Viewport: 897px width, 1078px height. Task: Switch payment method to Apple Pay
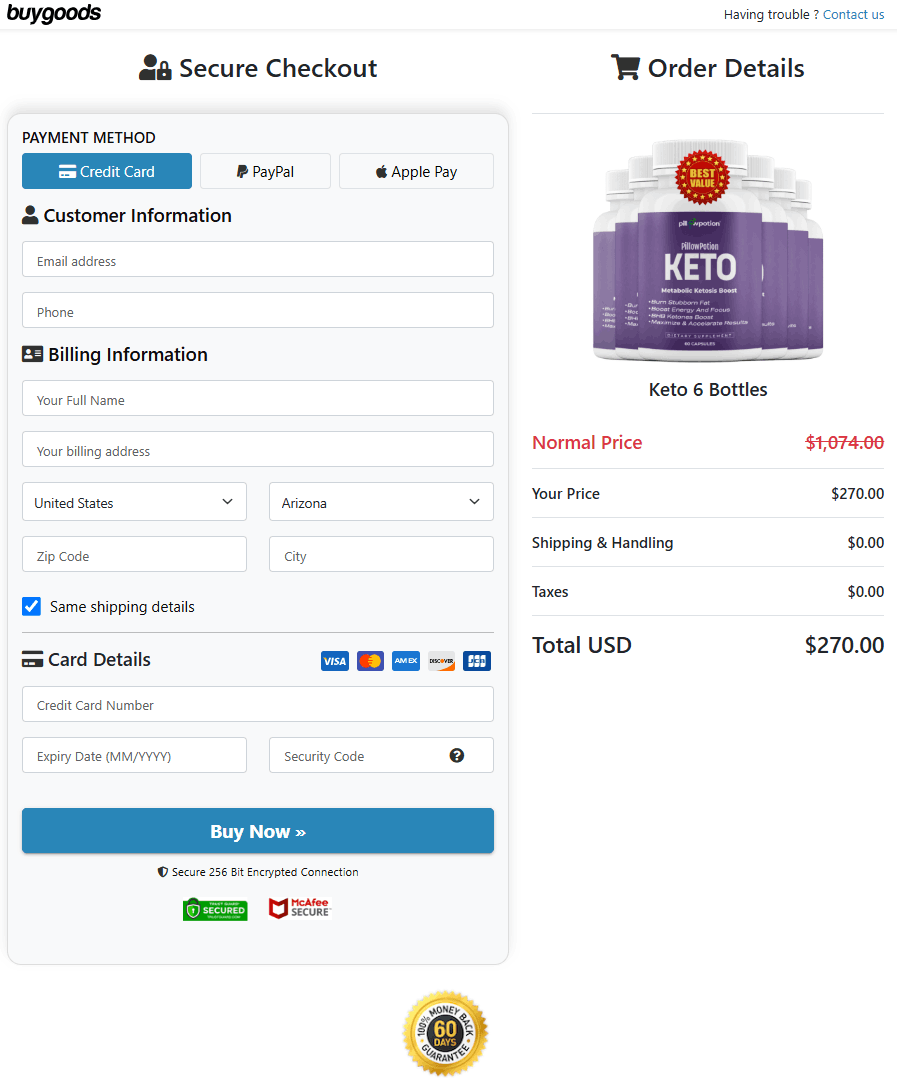[416, 171]
